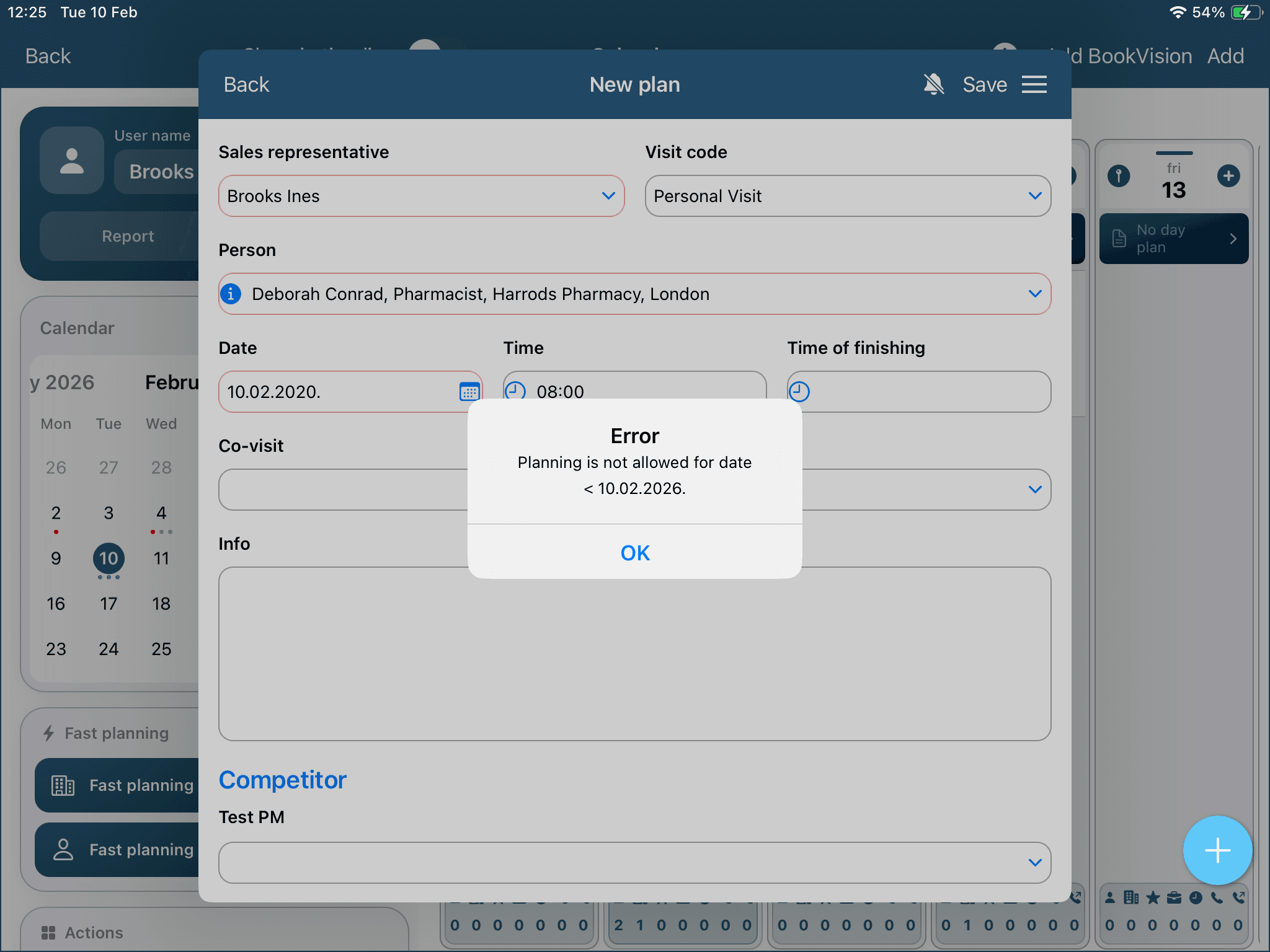Screen dimensions: 1270x952
Task: Click the clock icon in Time of finishing
Action: 799,392
